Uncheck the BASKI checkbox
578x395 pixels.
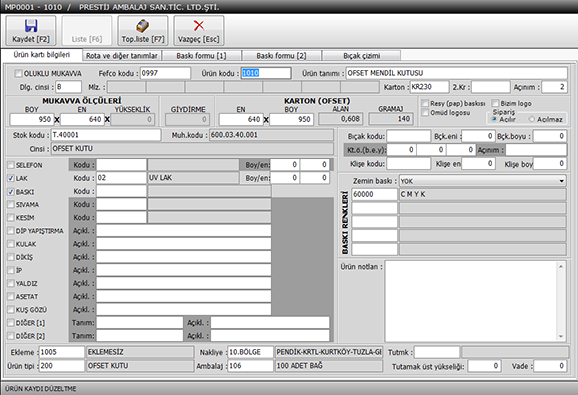[11, 192]
